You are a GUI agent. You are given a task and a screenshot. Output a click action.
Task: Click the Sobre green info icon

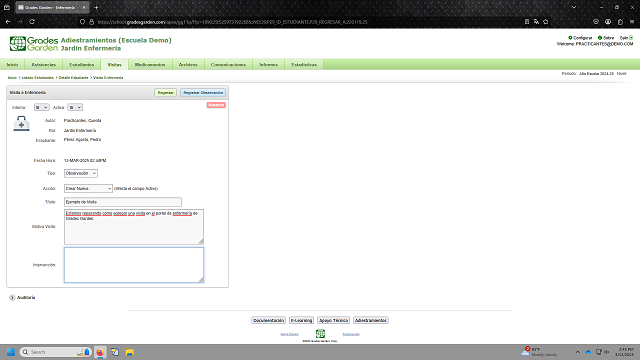click(x=600, y=38)
